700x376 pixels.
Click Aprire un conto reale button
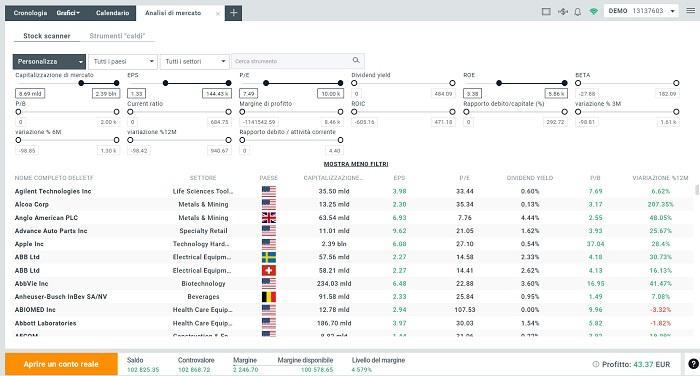coord(61,364)
